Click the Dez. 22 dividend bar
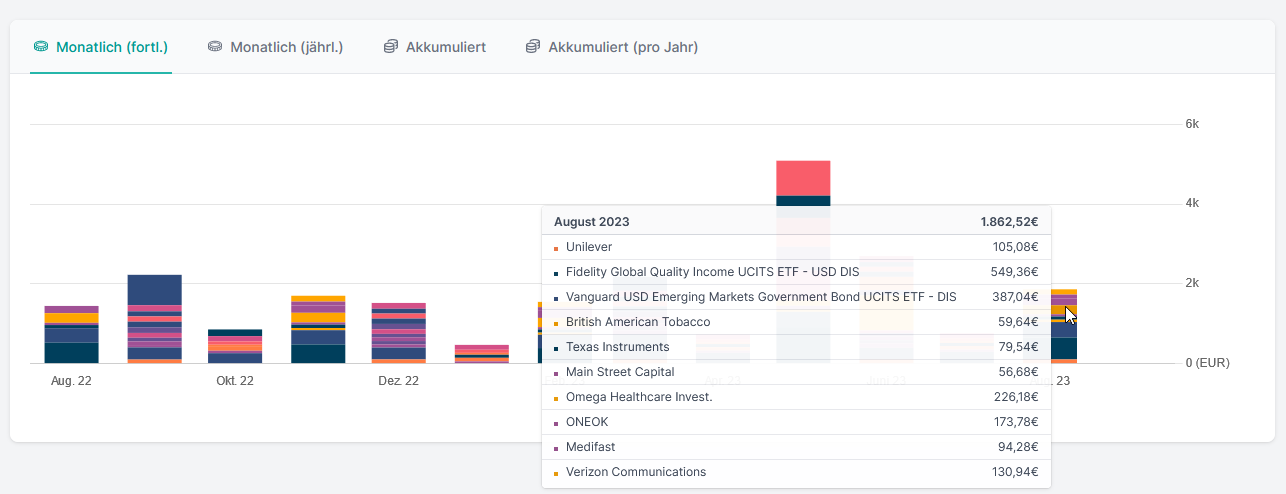Viewport: 1286px width, 494px height. click(x=398, y=333)
